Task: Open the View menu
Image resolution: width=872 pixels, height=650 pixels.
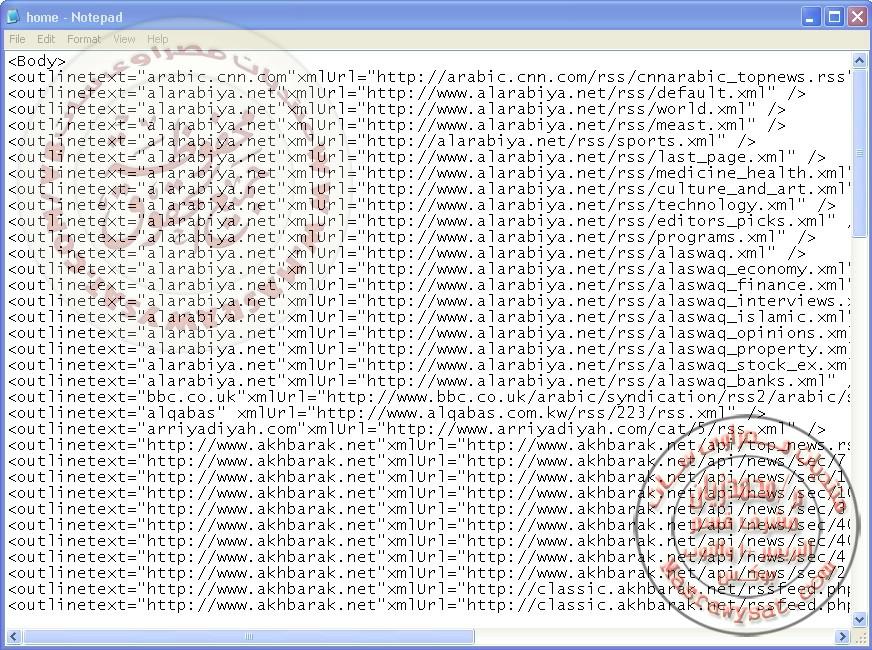Action: pos(124,39)
